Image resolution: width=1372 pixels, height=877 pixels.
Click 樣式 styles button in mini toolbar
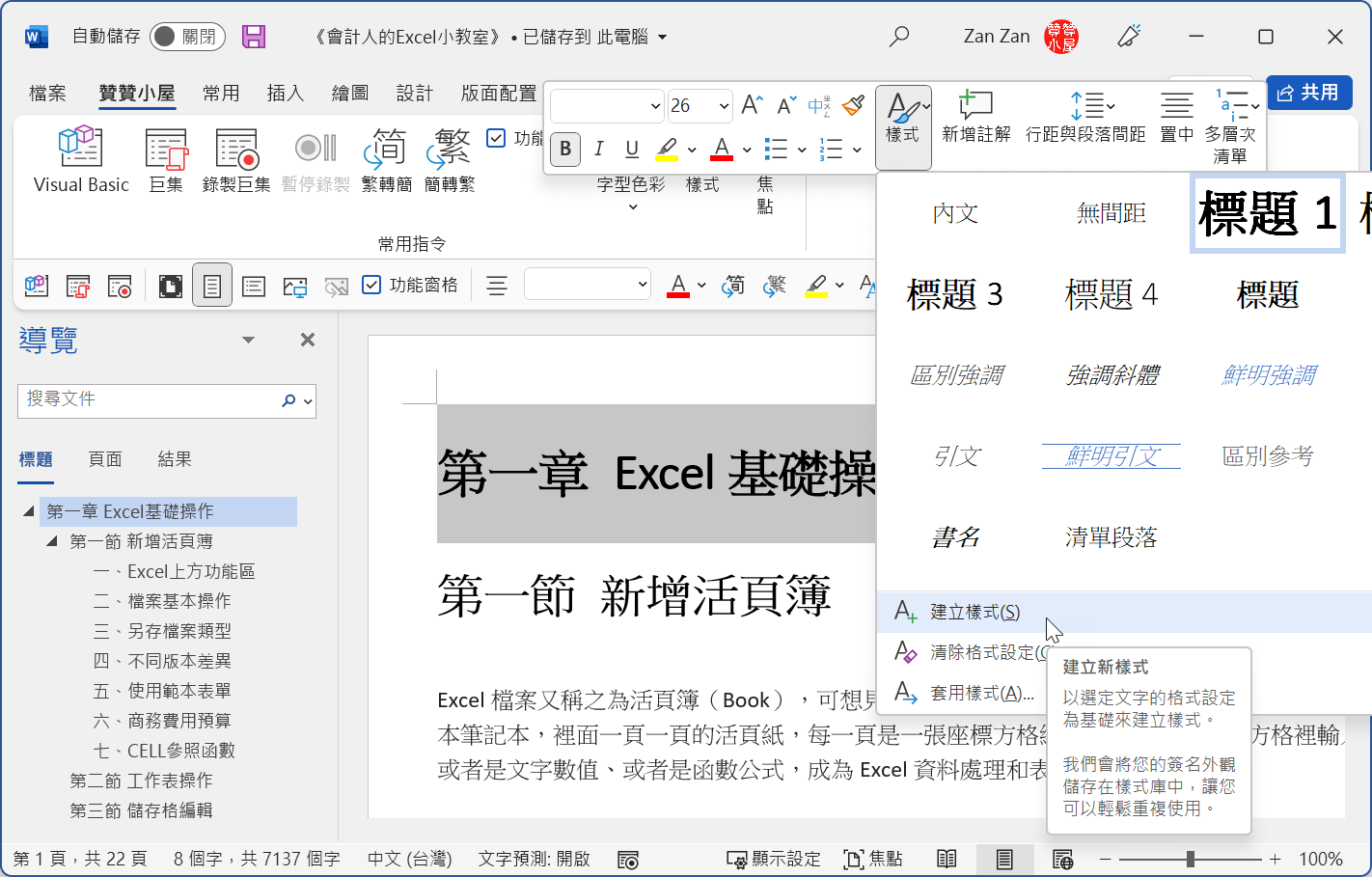click(903, 127)
